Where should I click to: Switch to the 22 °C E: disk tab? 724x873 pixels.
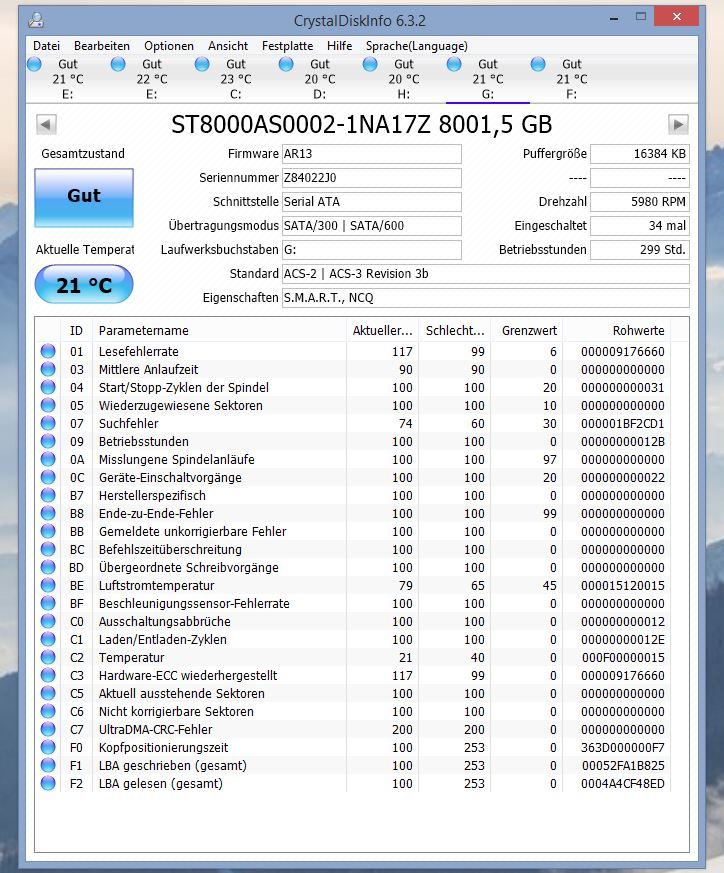click(151, 79)
